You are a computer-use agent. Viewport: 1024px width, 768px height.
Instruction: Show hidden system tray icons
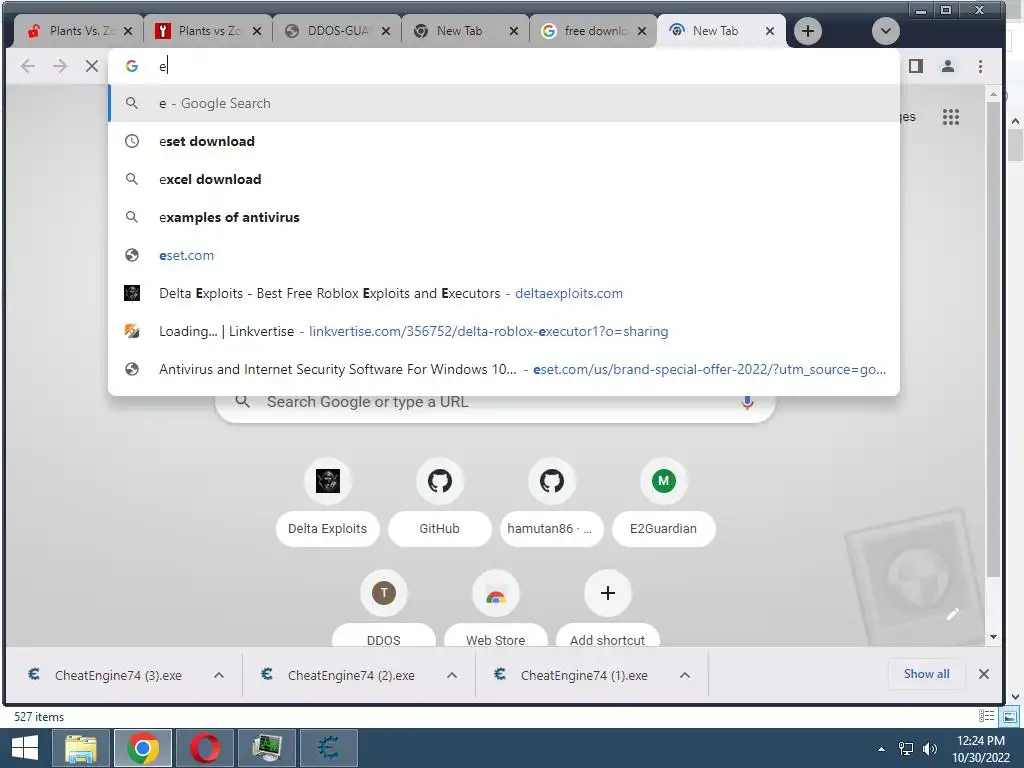tap(882, 749)
